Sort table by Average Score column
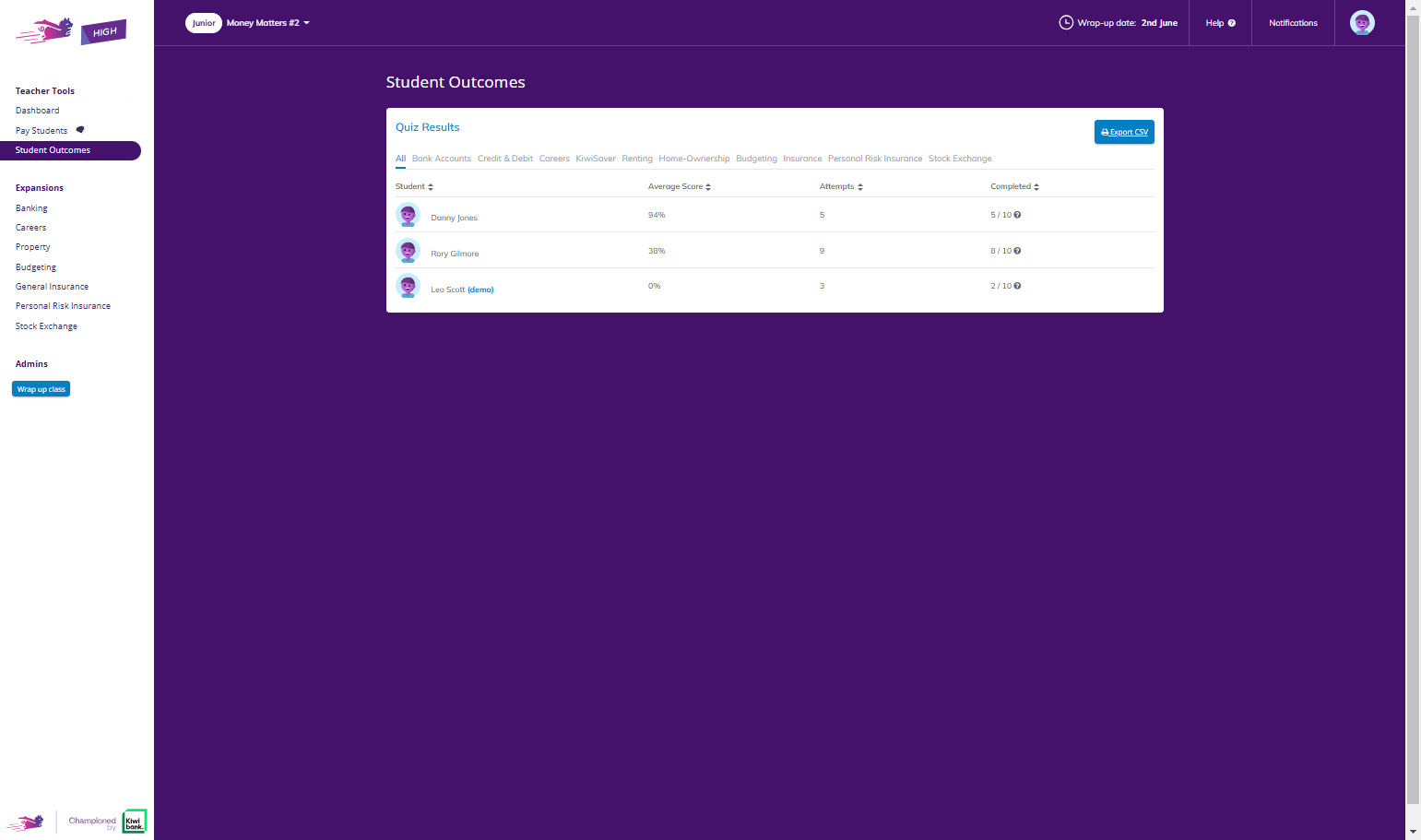 pyautogui.click(x=680, y=186)
